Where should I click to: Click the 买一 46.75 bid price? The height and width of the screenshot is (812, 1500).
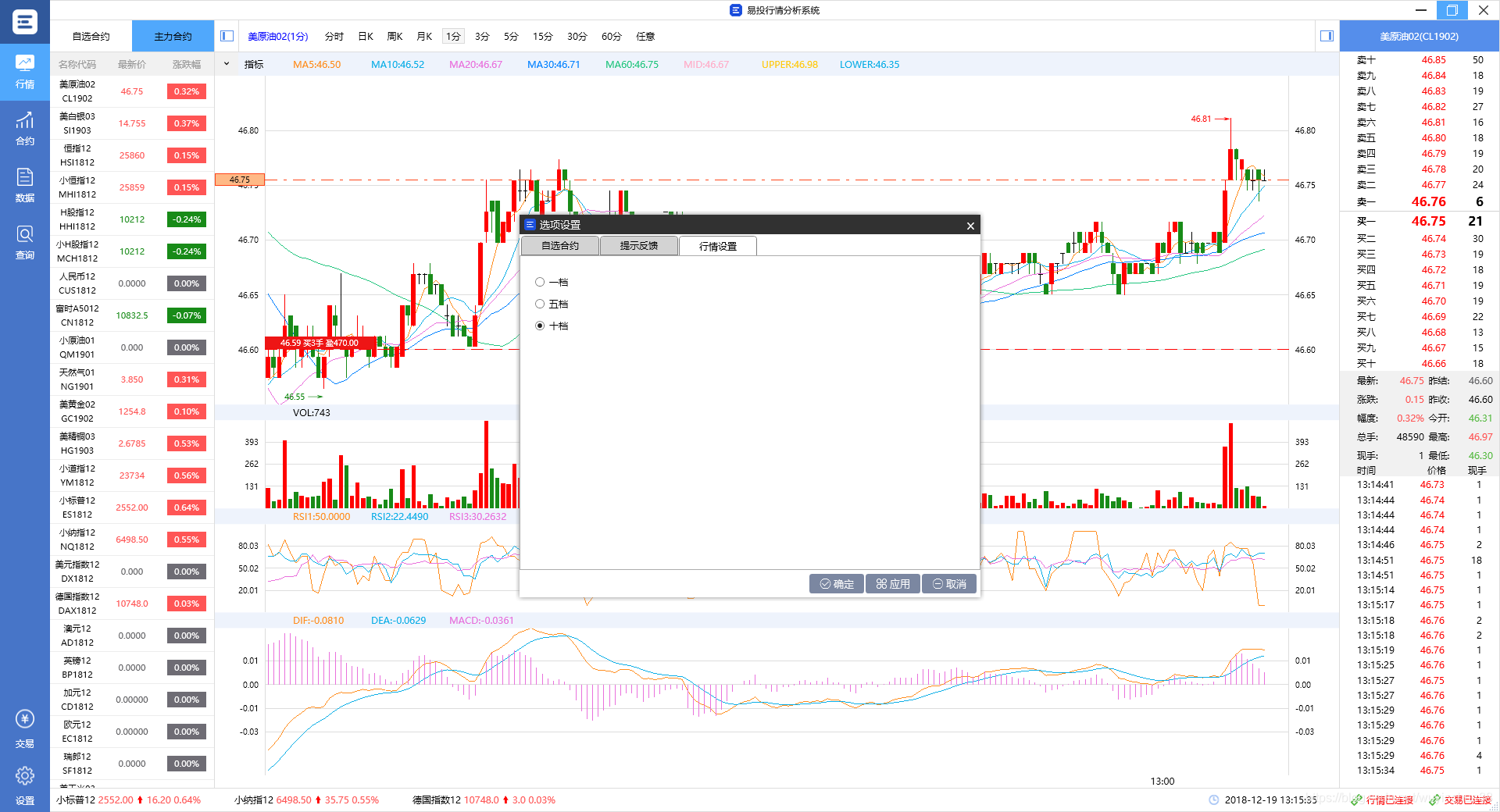[x=1428, y=221]
